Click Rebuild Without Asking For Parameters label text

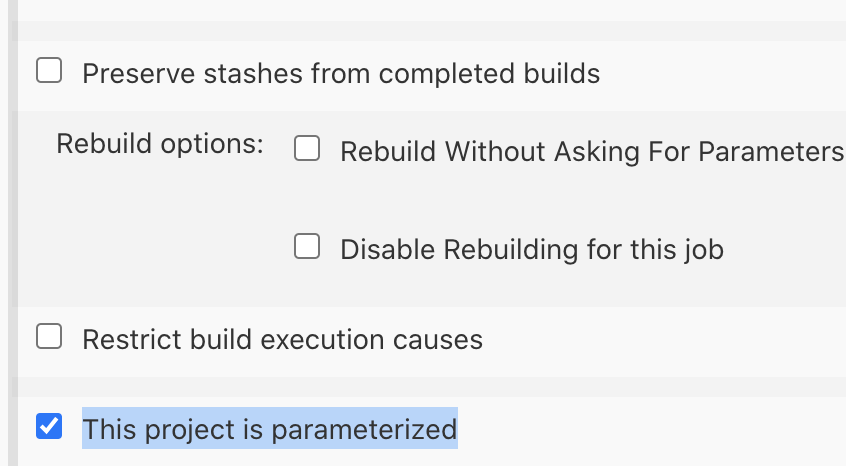(590, 152)
